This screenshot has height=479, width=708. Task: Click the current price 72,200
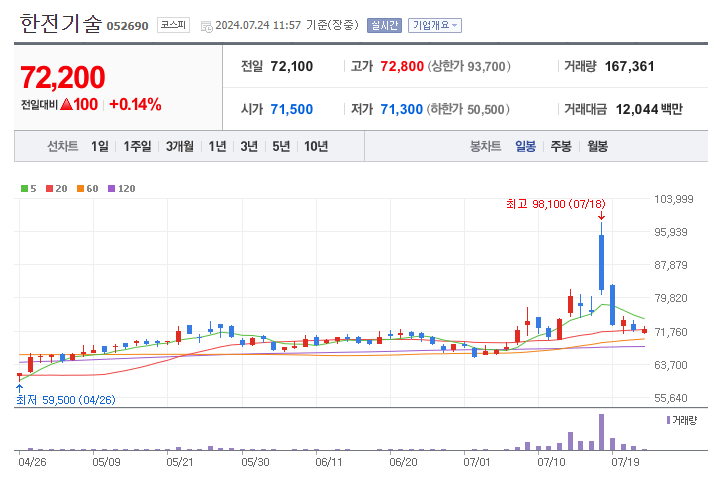click(63, 77)
